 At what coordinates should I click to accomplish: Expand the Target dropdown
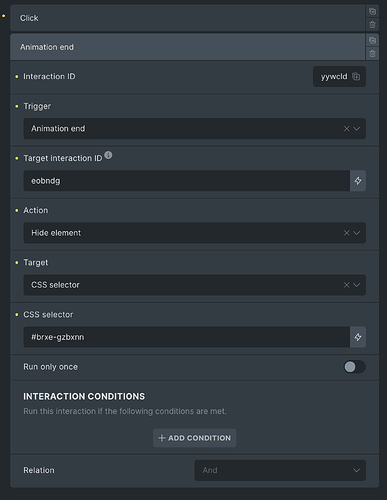click(x=357, y=285)
